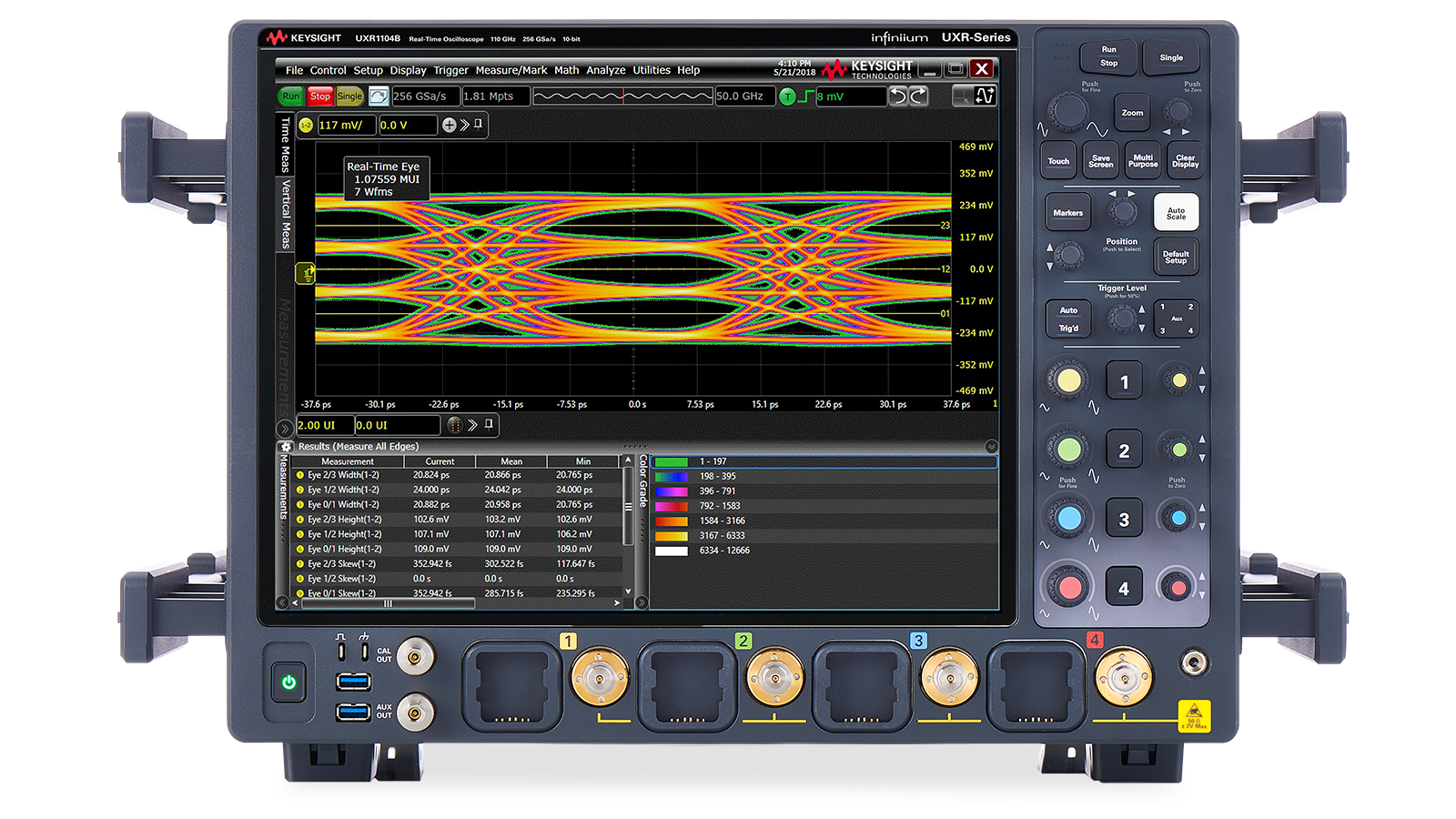Select the 1584 - 3166 color grade swatch
The image size is (1456, 819).
[x=672, y=521]
